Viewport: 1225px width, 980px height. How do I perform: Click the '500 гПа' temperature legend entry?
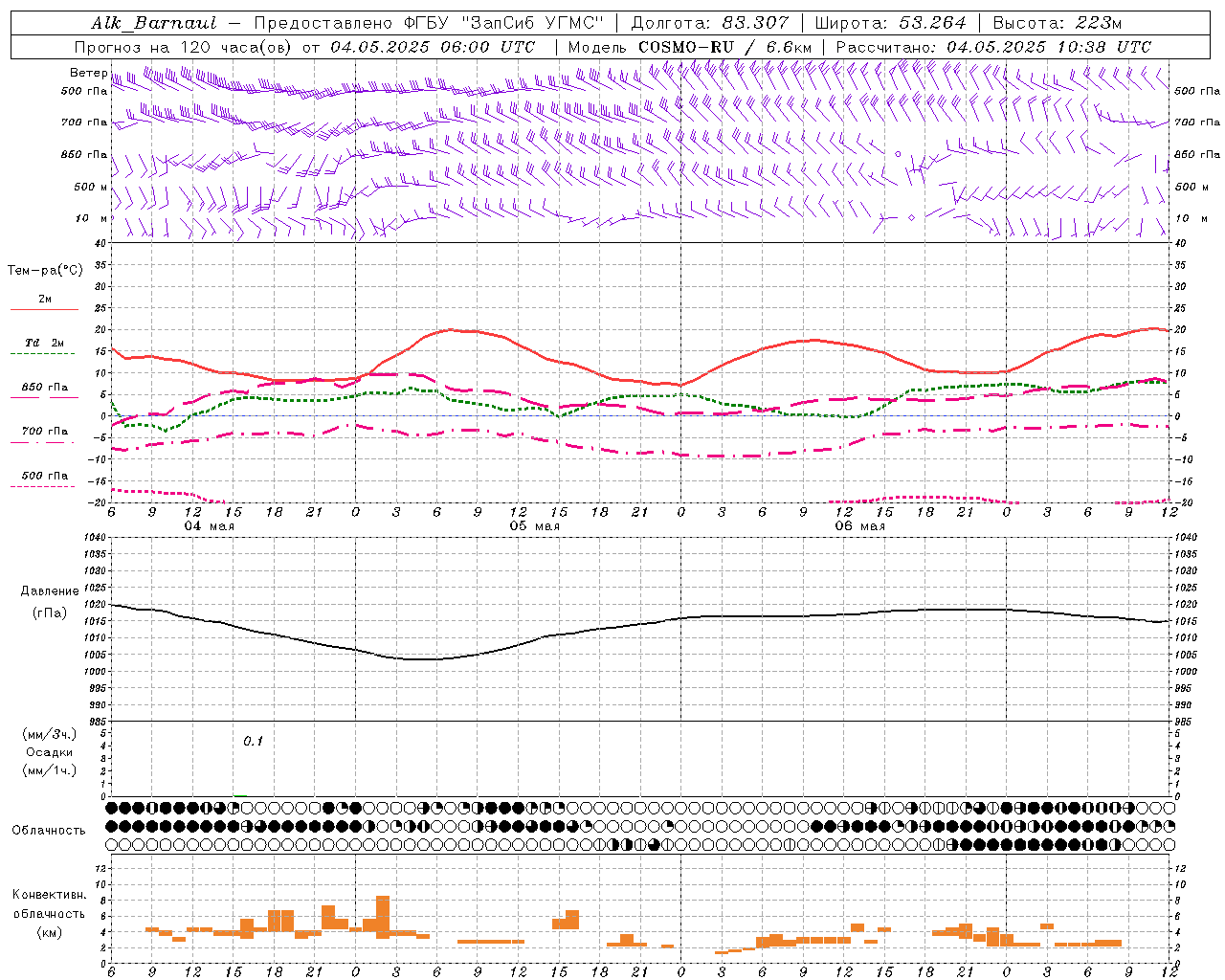click(x=45, y=476)
